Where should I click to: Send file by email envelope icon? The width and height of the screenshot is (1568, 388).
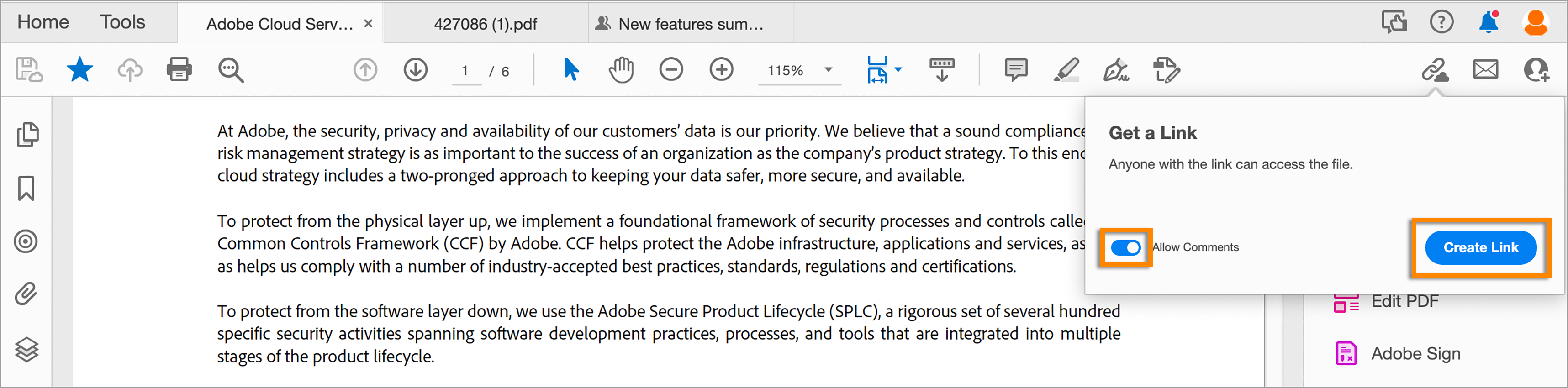1485,70
